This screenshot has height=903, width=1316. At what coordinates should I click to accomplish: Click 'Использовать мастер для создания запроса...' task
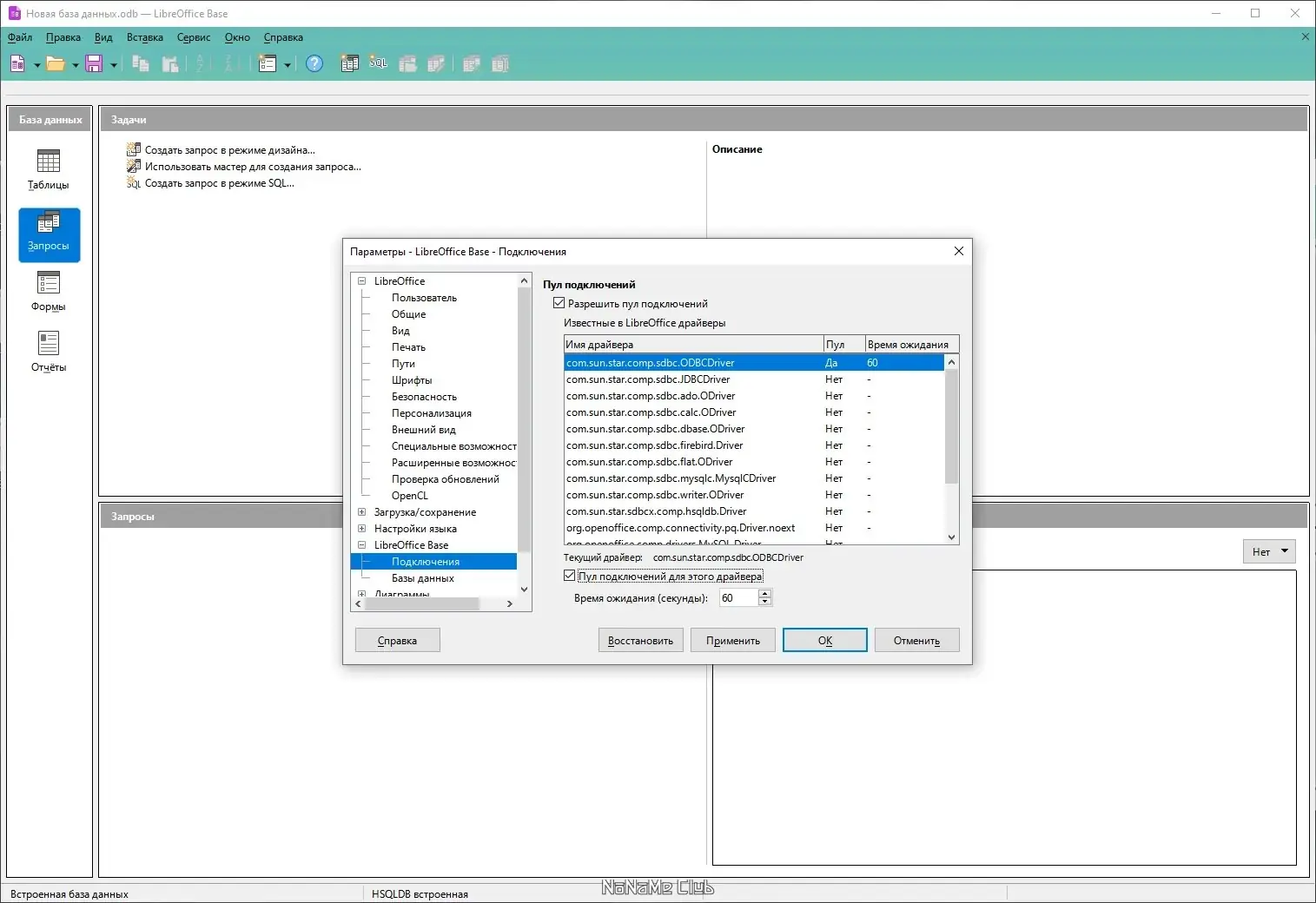point(253,166)
